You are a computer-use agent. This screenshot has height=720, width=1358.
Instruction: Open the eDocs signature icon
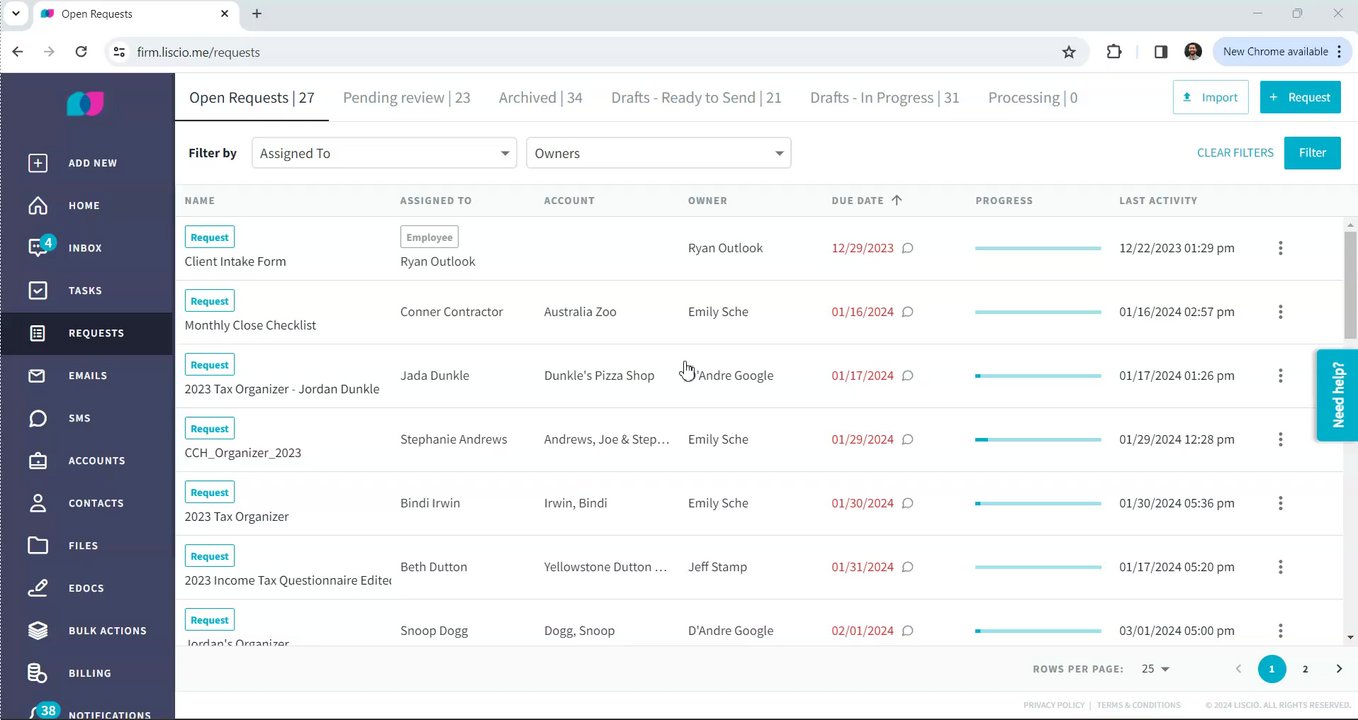(x=38, y=588)
